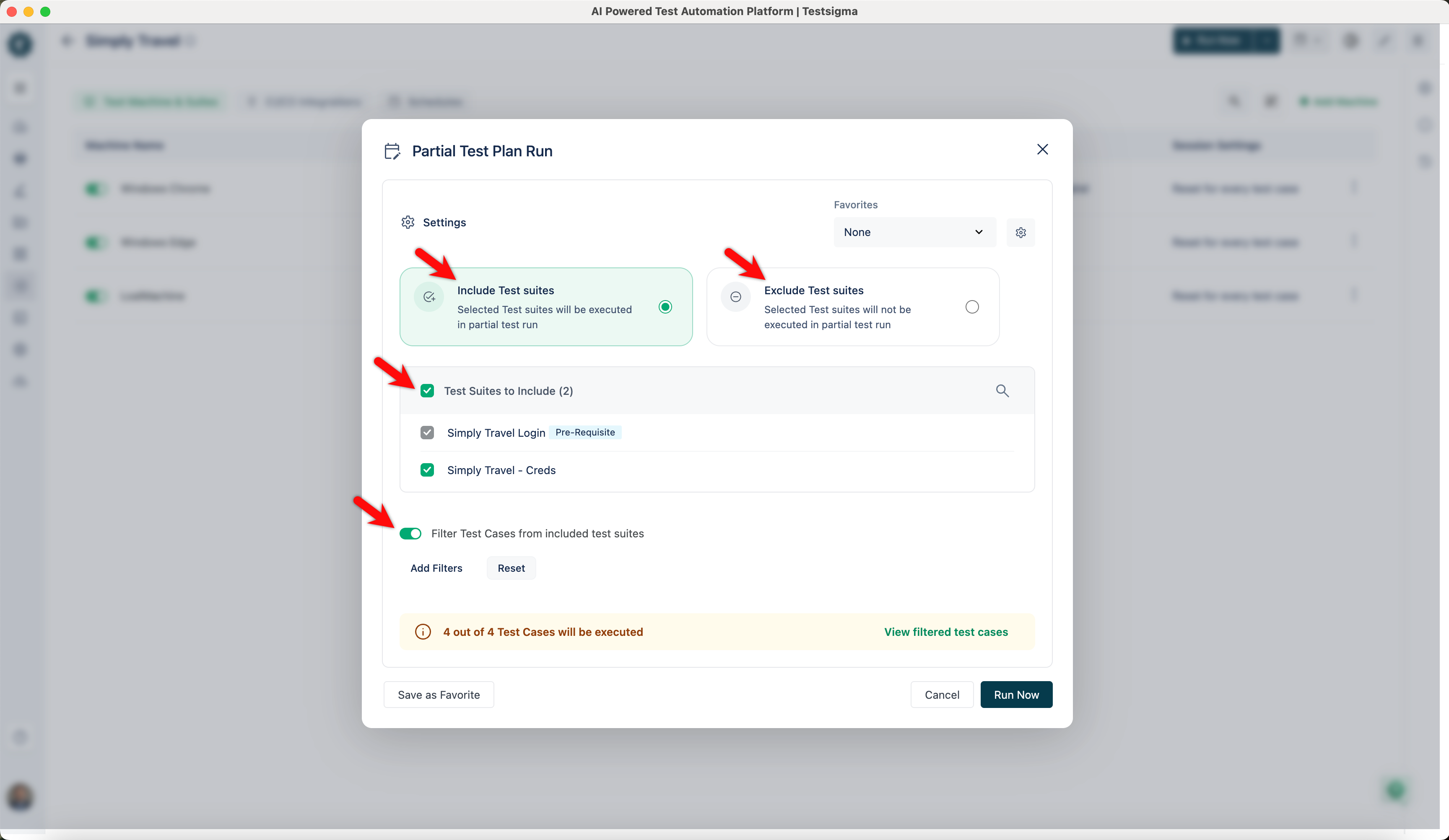Click the info icon in test cases banner
The width and height of the screenshot is (1449, 840).
click(423, 632)
